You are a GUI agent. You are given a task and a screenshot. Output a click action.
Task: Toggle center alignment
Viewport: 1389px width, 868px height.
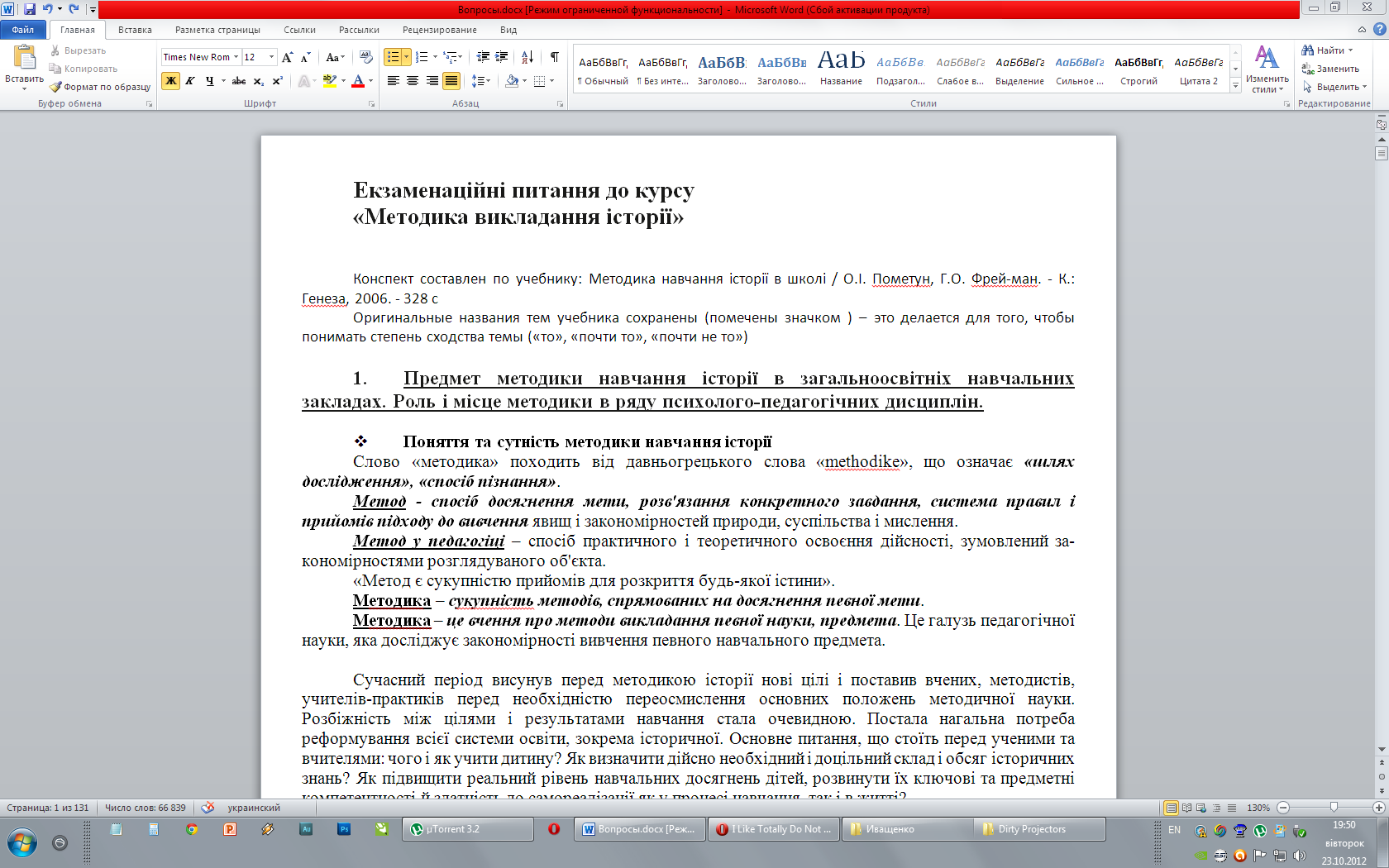click(x=413, y=80)
